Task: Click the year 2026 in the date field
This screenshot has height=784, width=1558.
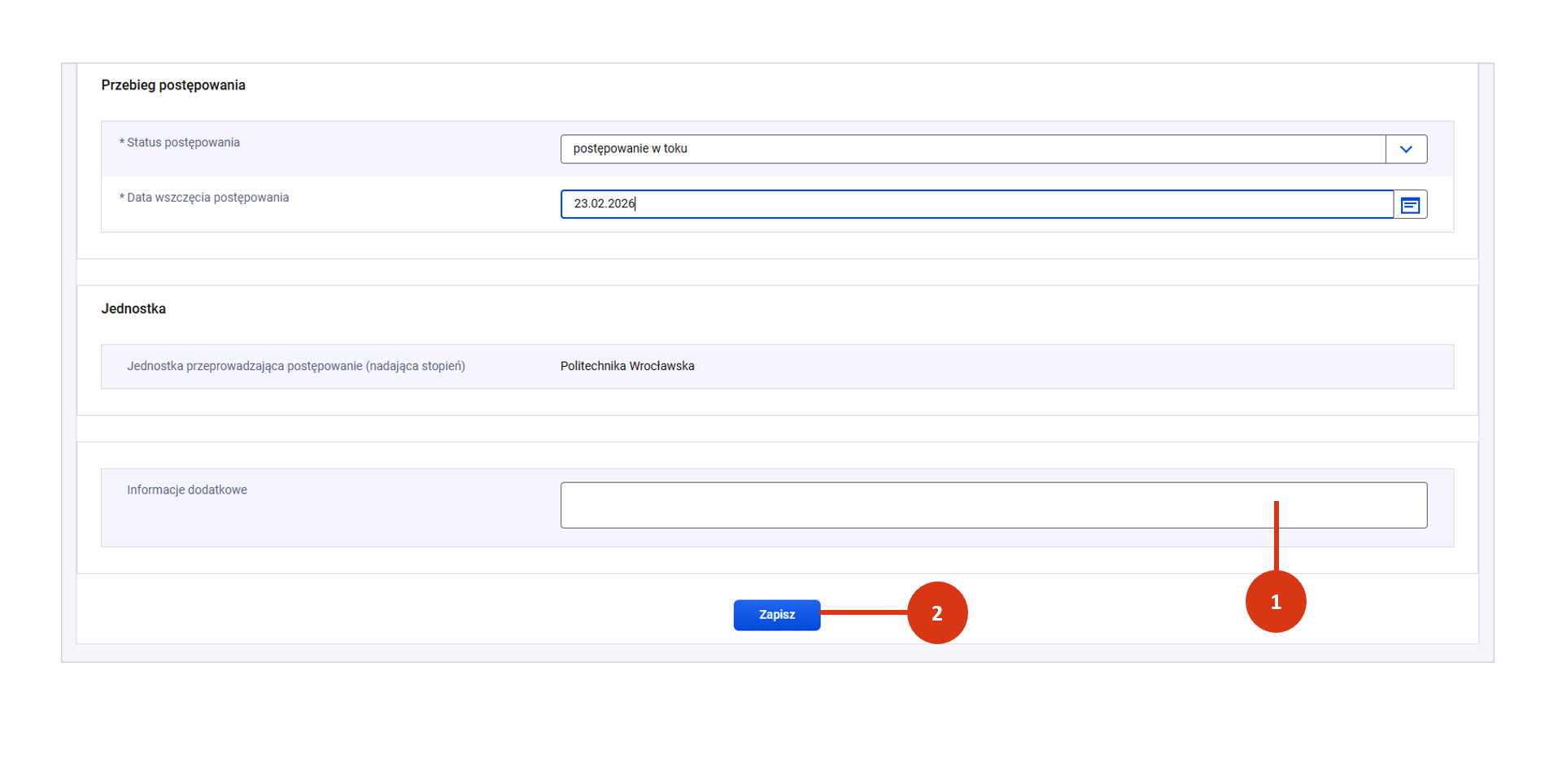Action: pyautogui.click(x=622, y=204)
